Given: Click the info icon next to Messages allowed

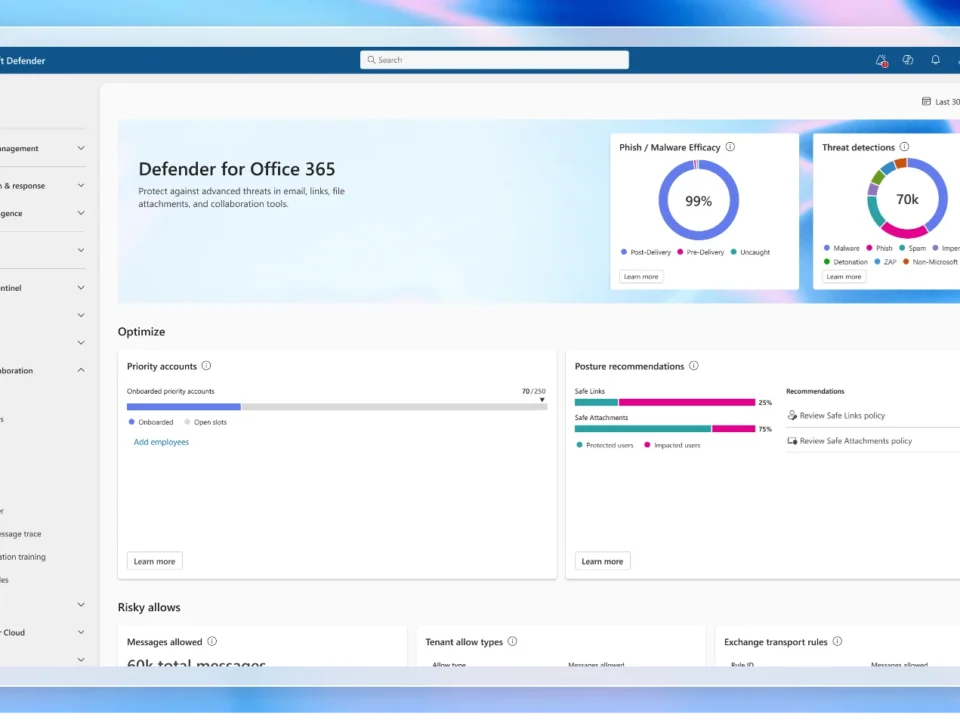Looking at the screenshot, I should (212, 641).
